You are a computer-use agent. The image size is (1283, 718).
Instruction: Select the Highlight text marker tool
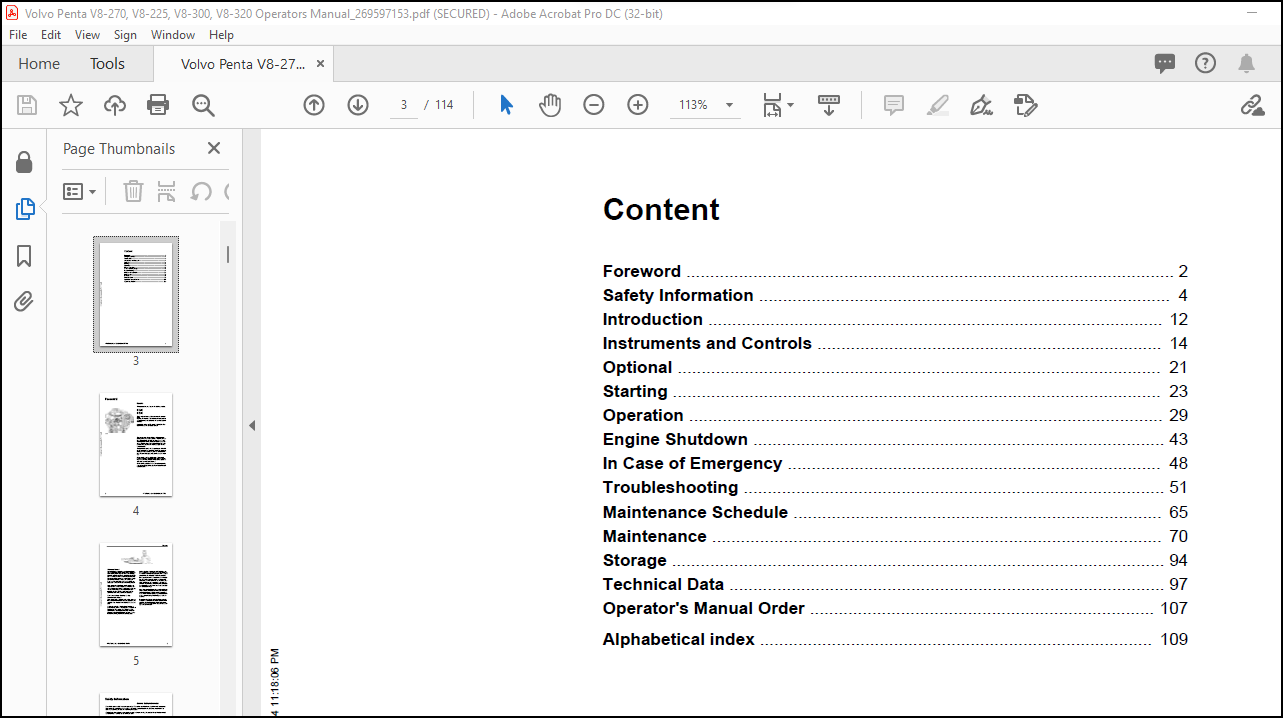coord(938,105)
